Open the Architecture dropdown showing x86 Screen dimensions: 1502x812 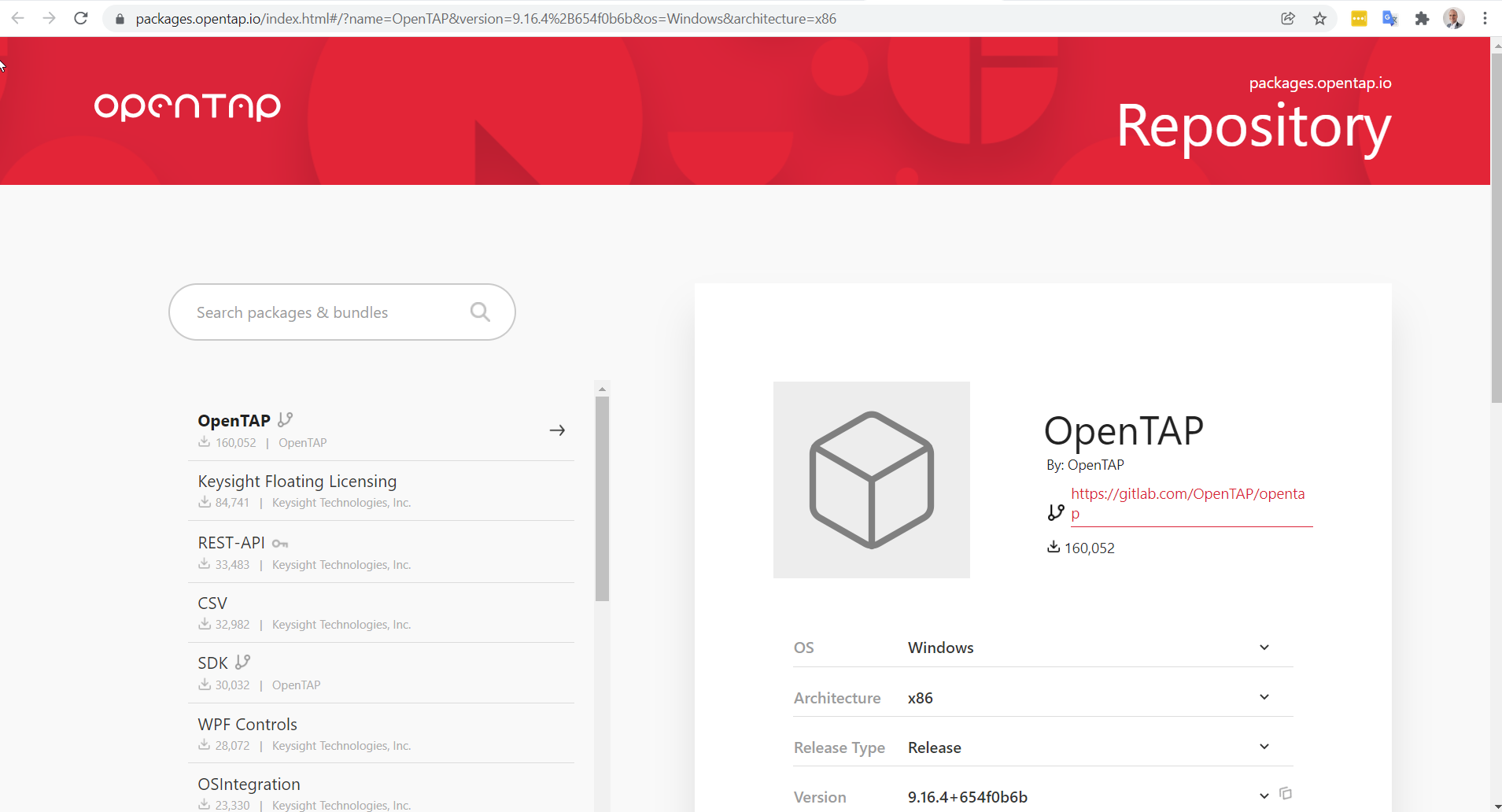click(1263, 696)
